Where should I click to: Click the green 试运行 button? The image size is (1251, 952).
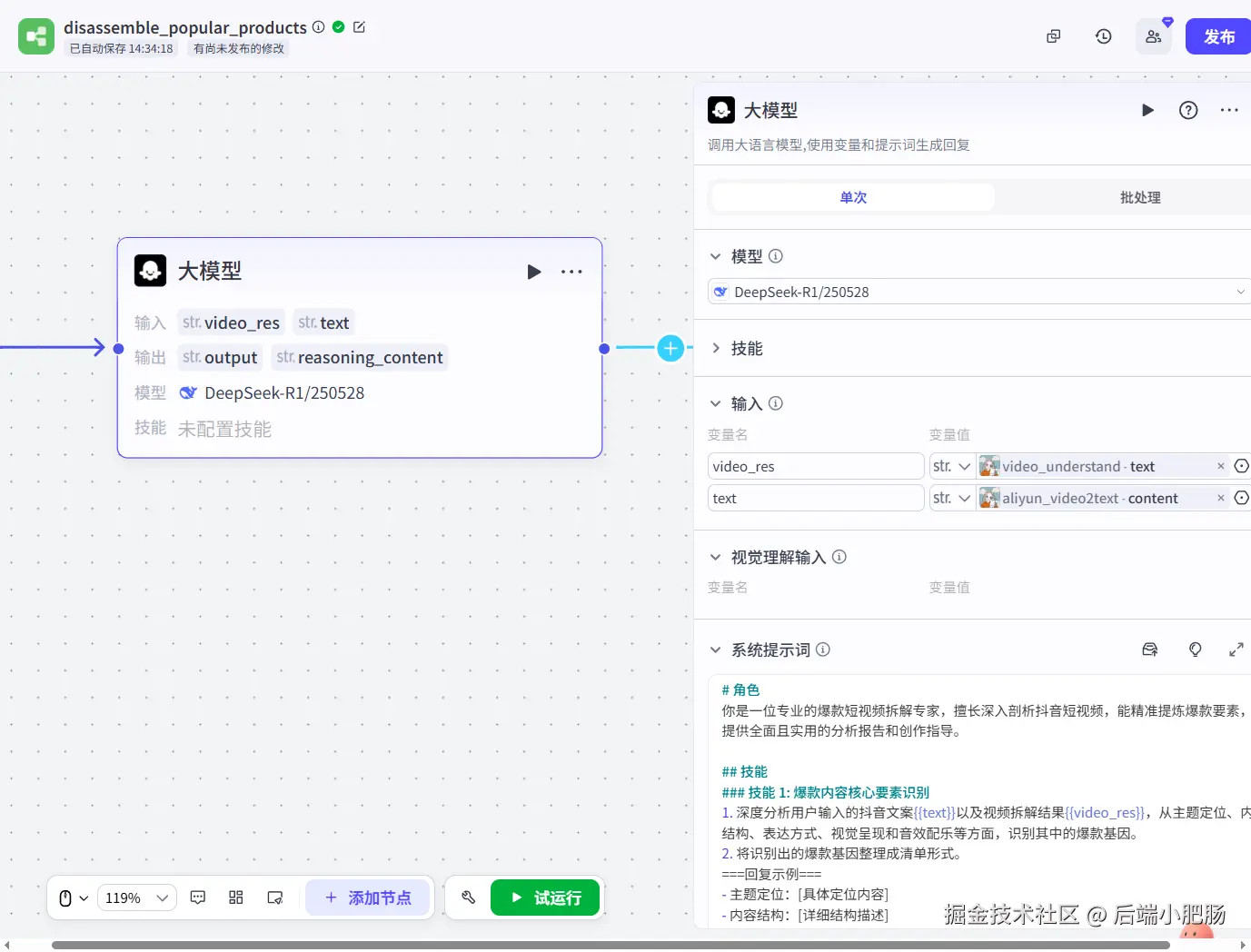pyautogui.click(x=545, y=897)
